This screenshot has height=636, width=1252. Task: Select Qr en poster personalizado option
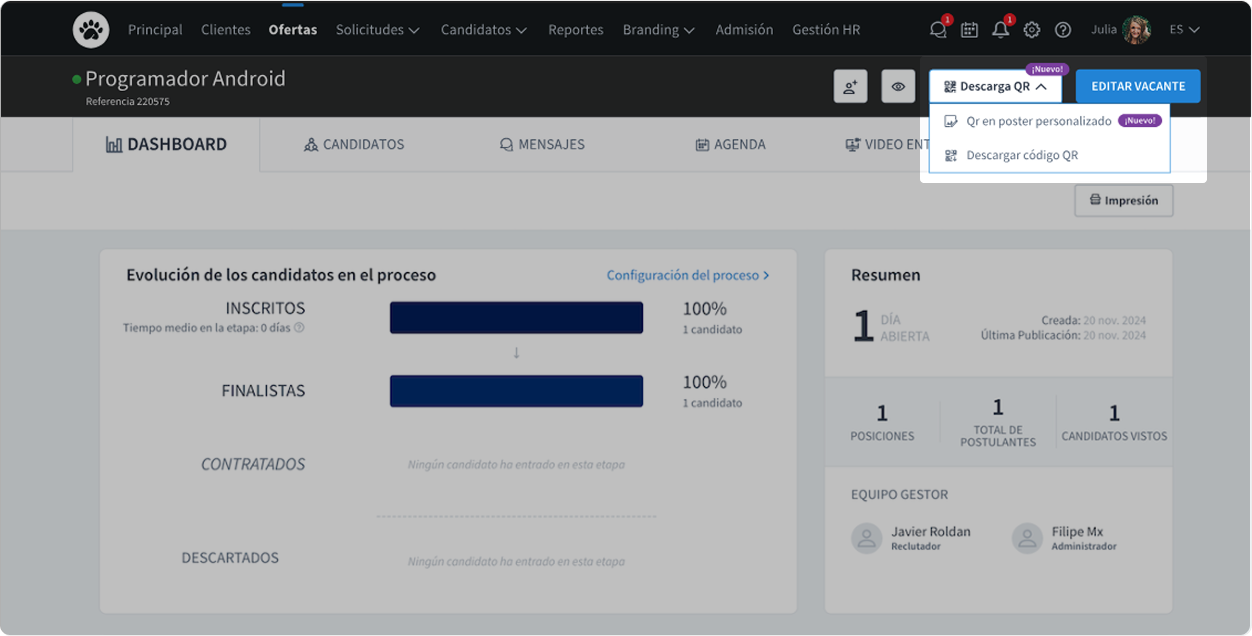coord(1049,121)
